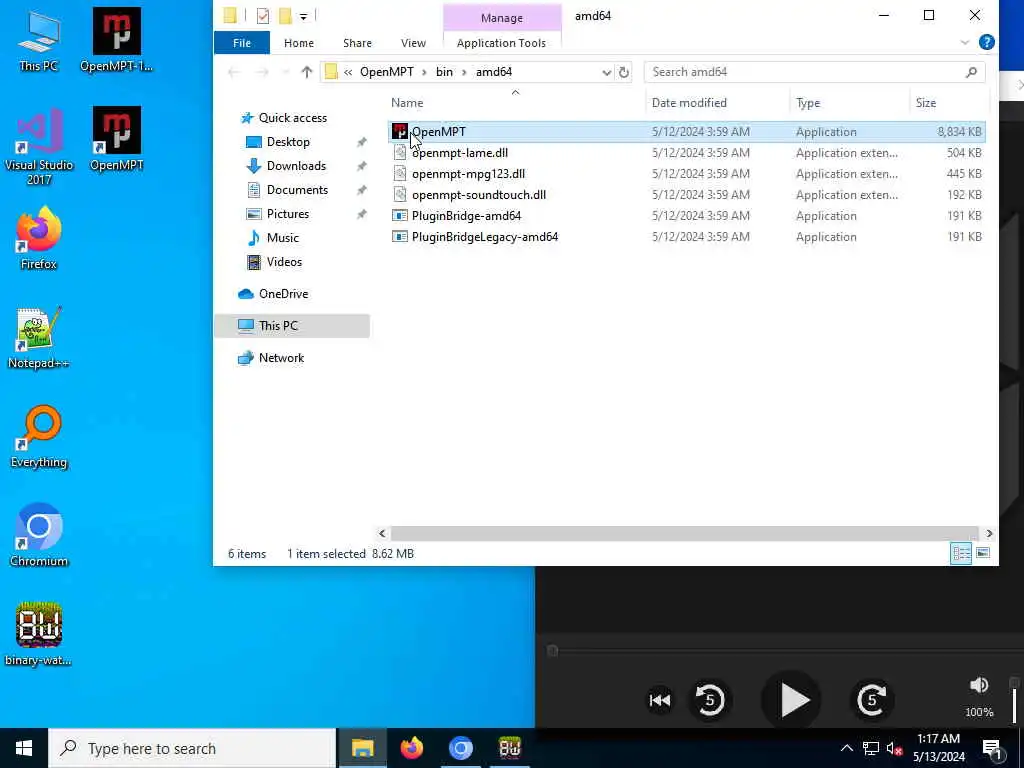Viewport: 1024px width, 768px height.
Task: Switch to the Home ribbon tab
Action: tap(298, 43)
